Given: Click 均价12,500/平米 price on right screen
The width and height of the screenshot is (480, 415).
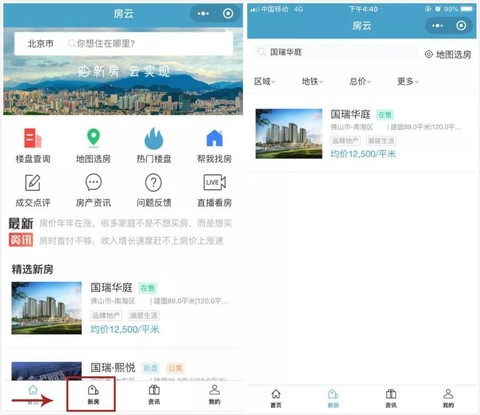Looking at the screenshot, I should point(363,154).
